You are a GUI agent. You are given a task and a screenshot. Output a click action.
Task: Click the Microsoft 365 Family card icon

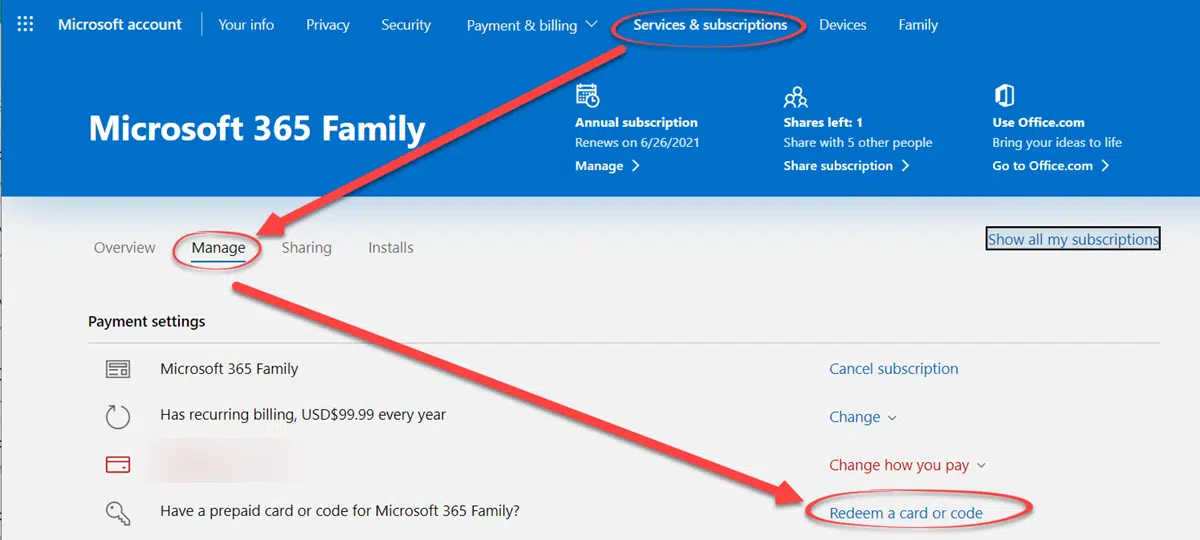[118, 369]
